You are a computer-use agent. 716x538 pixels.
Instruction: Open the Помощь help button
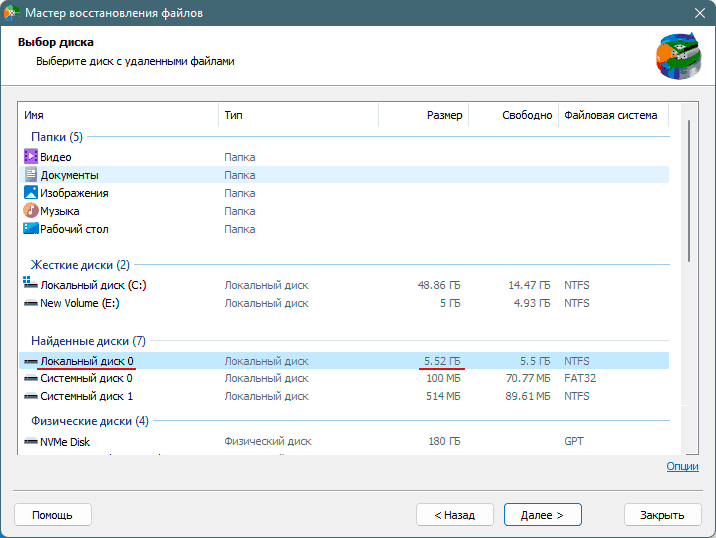53,515
